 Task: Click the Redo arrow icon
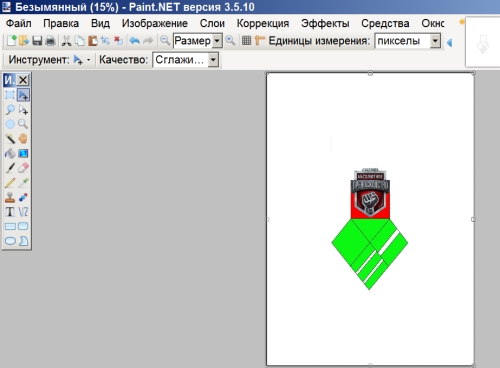[x=148, y=41]
